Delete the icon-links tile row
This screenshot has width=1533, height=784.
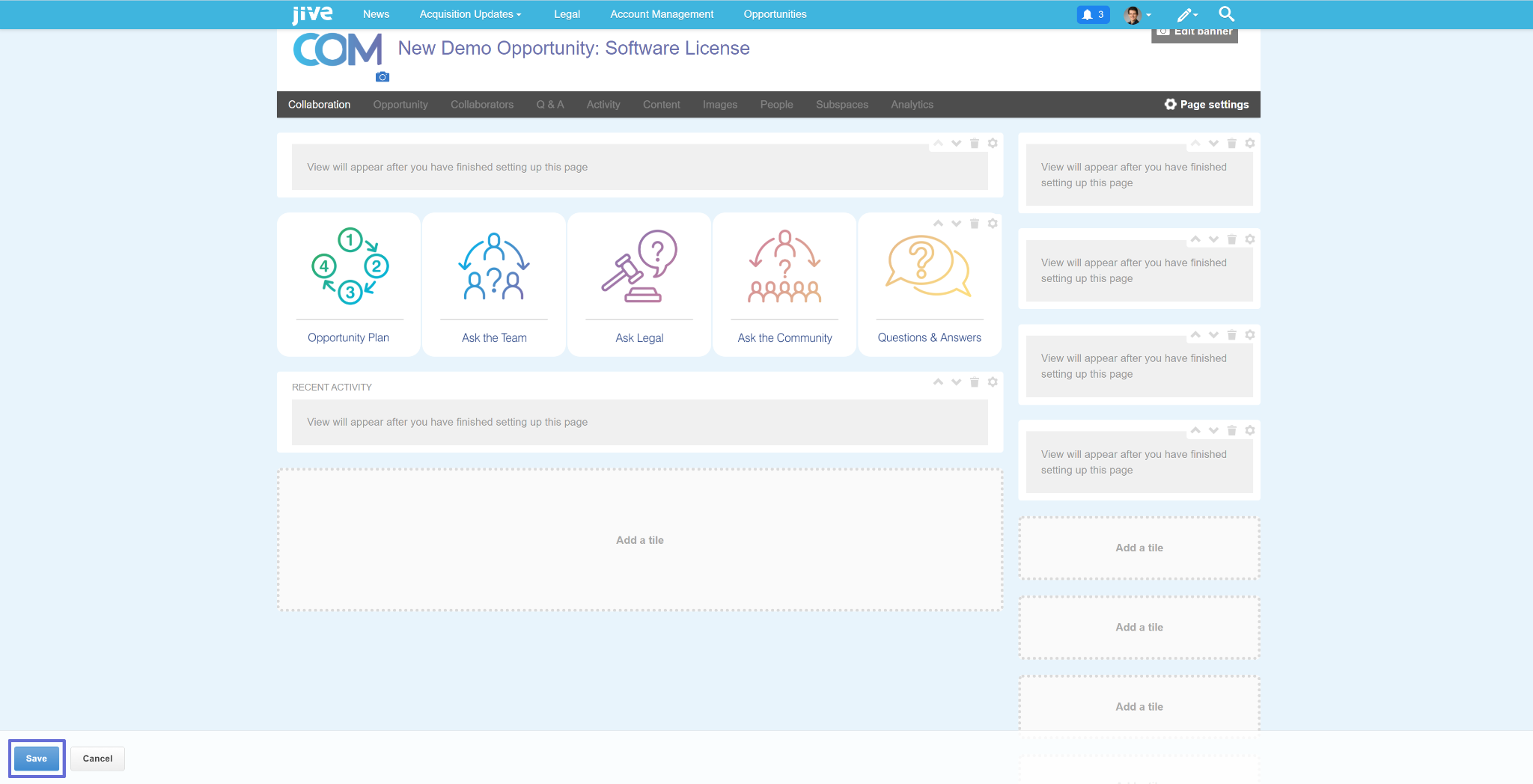(975, 224)
